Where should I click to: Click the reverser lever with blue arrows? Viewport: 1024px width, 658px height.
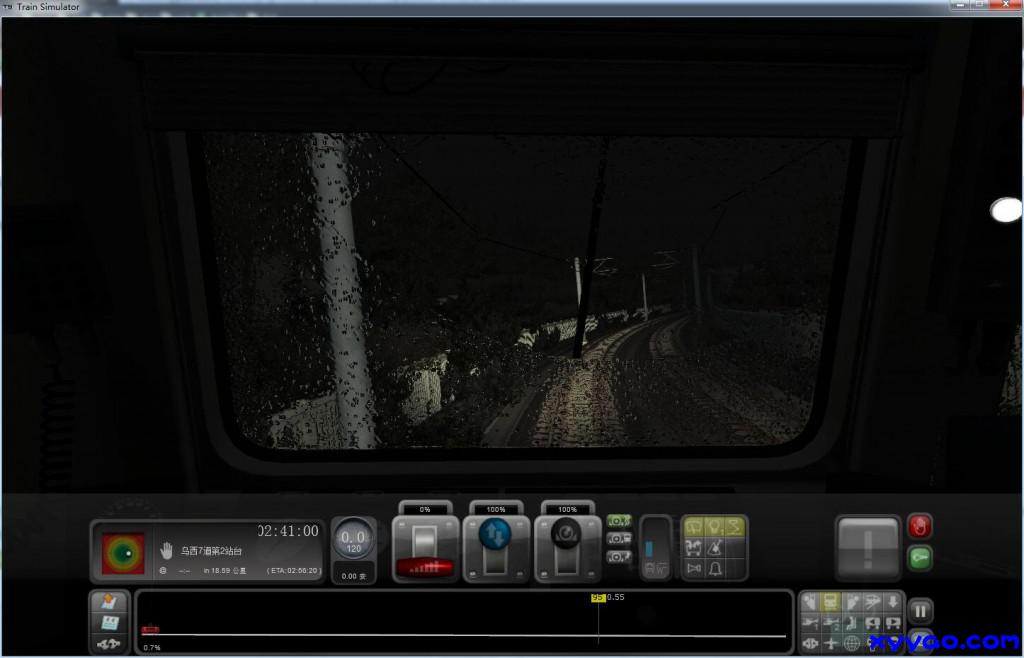(x=497, y=543)
